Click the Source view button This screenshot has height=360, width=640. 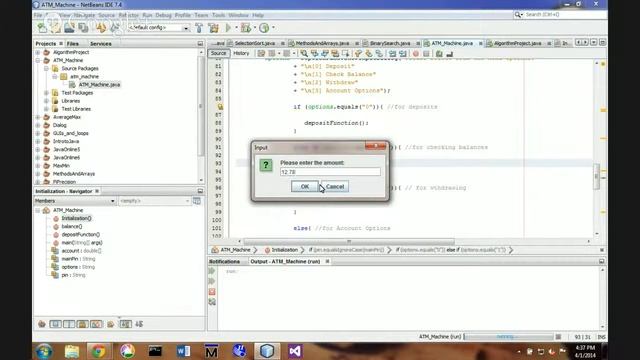coord(218,53)
